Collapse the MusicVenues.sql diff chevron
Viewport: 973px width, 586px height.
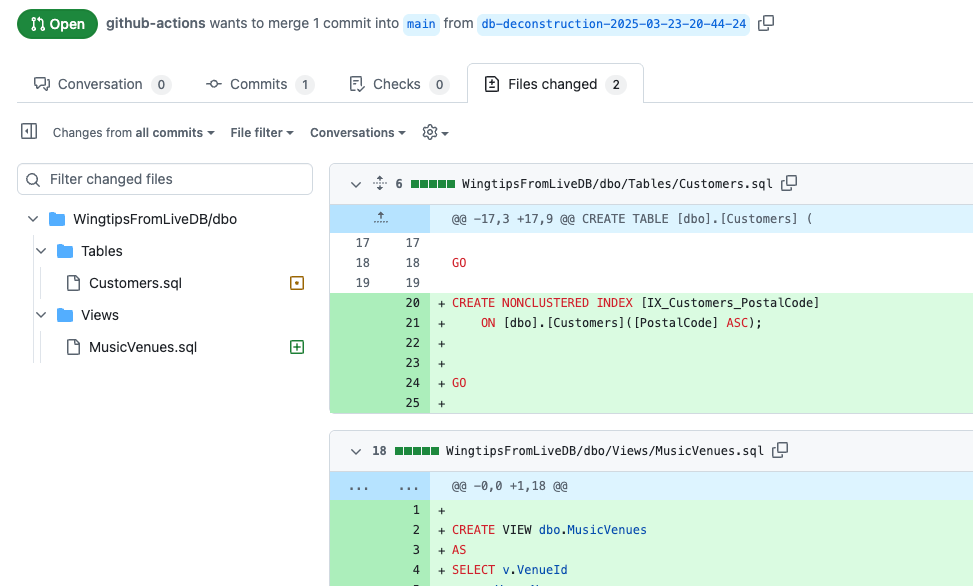click(x=356, y=451)
